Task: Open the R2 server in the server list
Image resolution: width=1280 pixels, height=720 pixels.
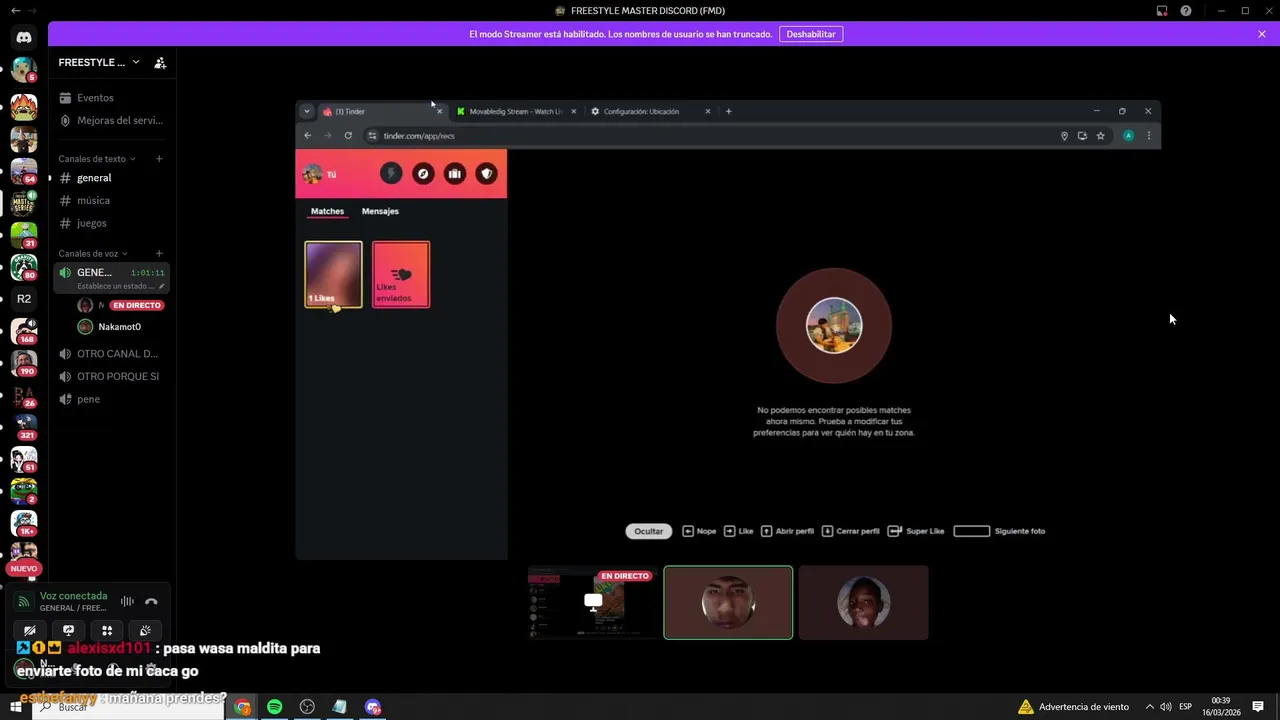Action: pos(24,299)
